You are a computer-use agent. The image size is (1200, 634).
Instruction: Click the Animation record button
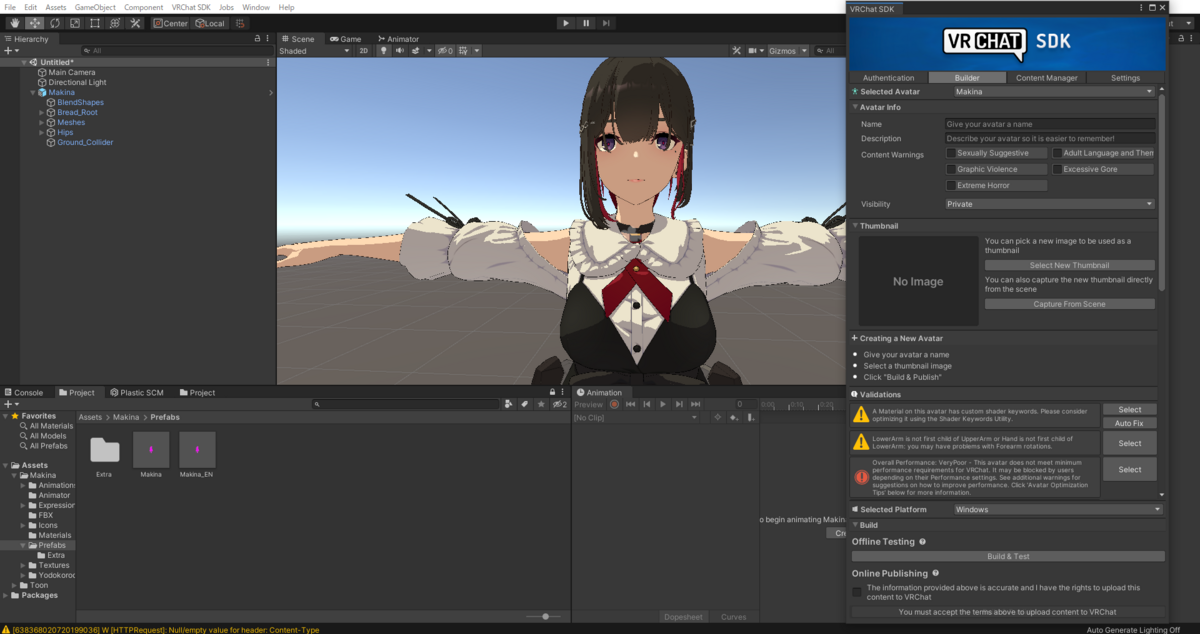tap(615, 404)
